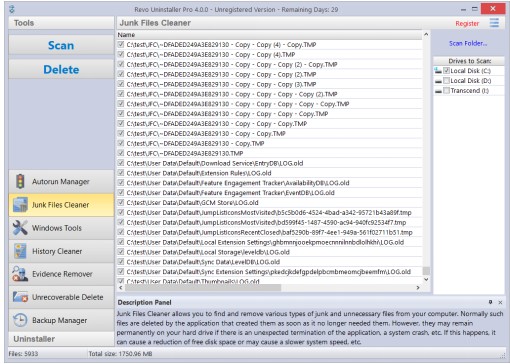
Task: Click the Local Disk (D:) drive icon
Action: tap(438, 81)
